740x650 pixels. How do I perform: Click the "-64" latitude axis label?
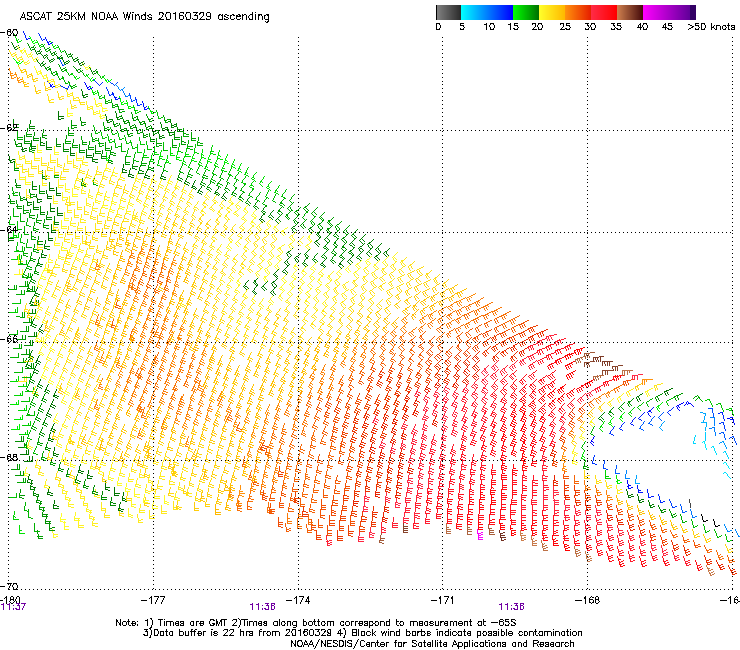9,230
